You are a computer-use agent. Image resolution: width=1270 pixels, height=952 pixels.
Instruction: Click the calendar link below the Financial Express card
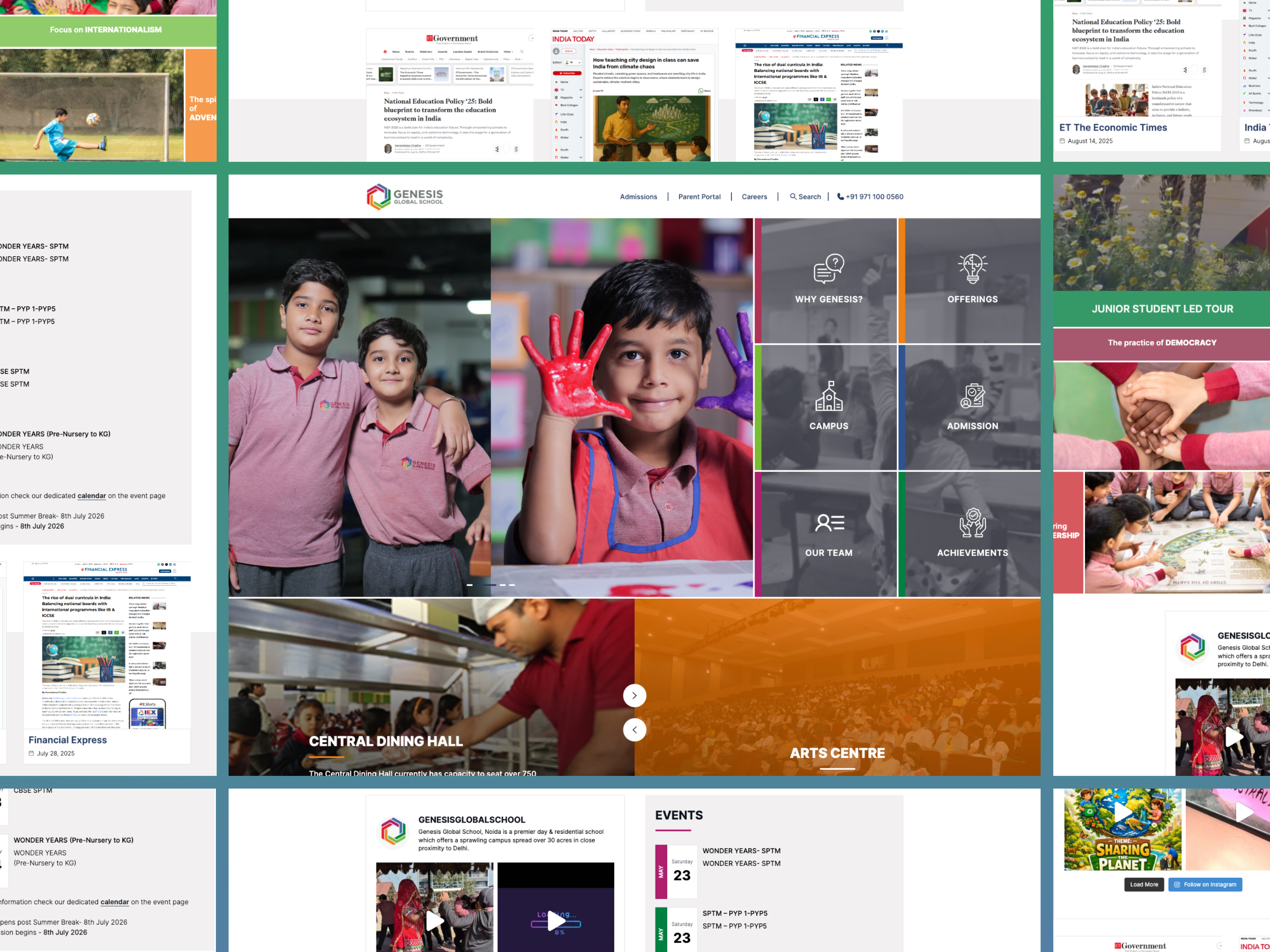(115, 902)
